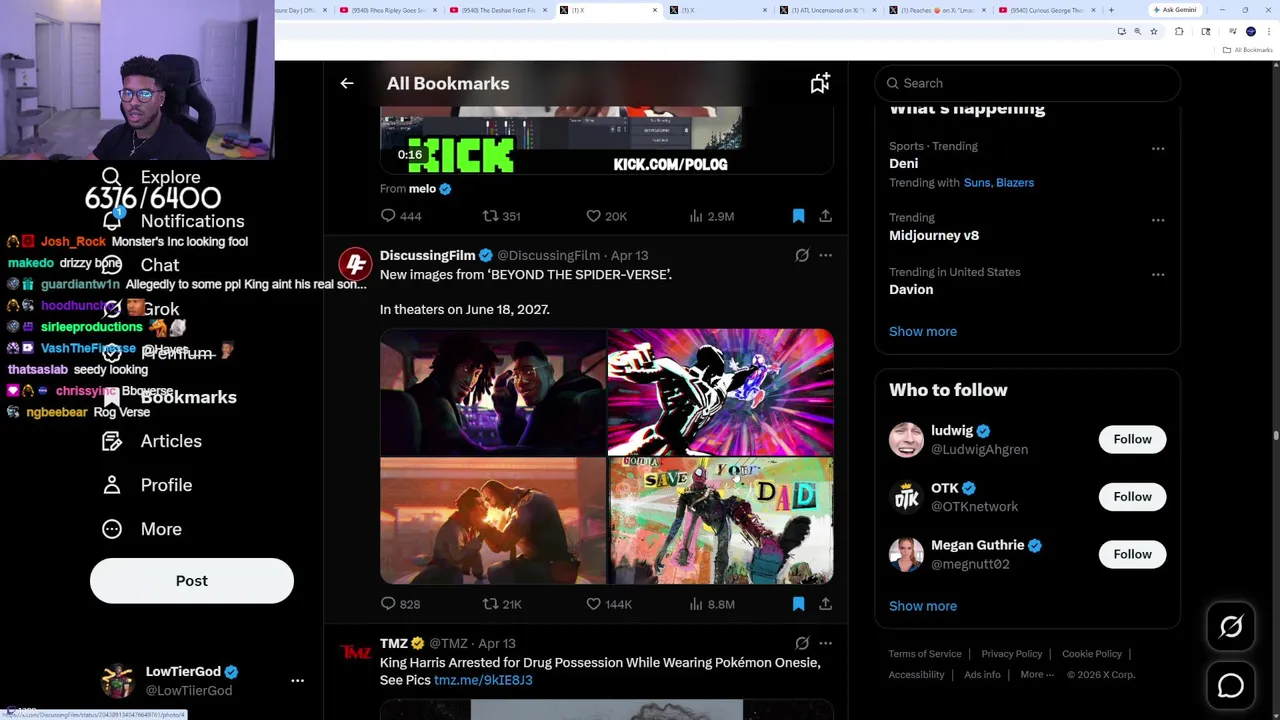The image size is (1280, 720).
Task: Open the add bookmark folder icon
Action: click(820, 83)
